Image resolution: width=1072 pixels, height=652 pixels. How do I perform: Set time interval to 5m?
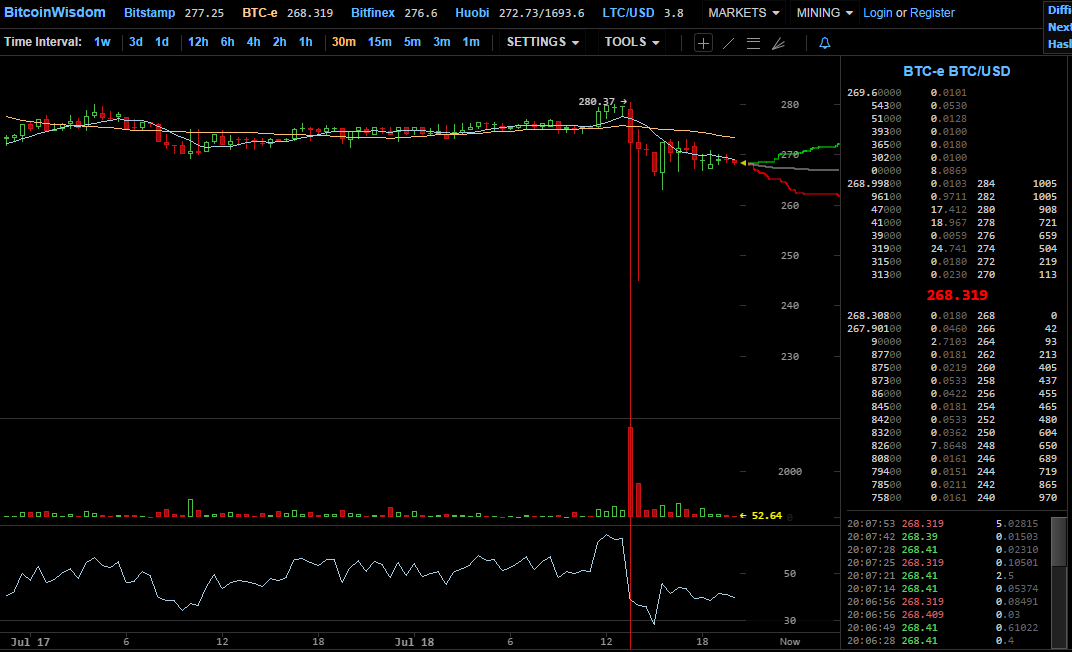coord(412,42)
